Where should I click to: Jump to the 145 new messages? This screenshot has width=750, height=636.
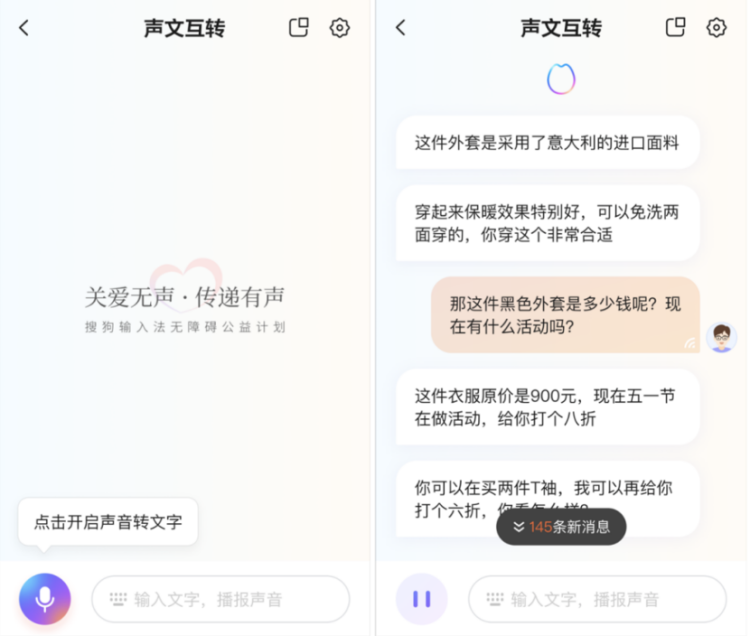pos(561,527)
